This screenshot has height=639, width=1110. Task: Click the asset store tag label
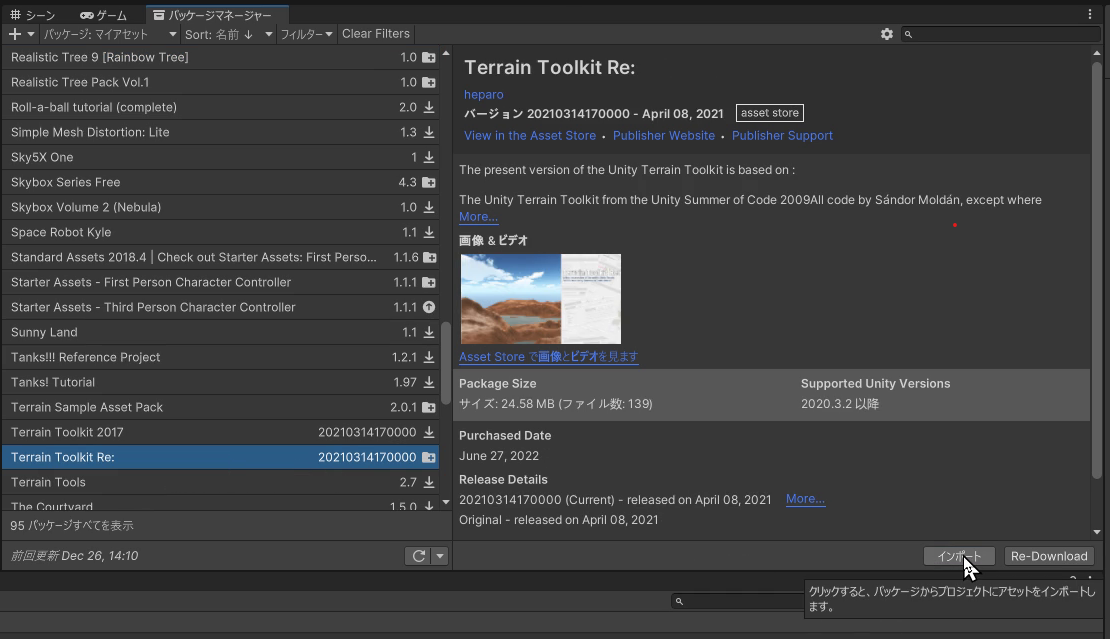tap(769, 113)
